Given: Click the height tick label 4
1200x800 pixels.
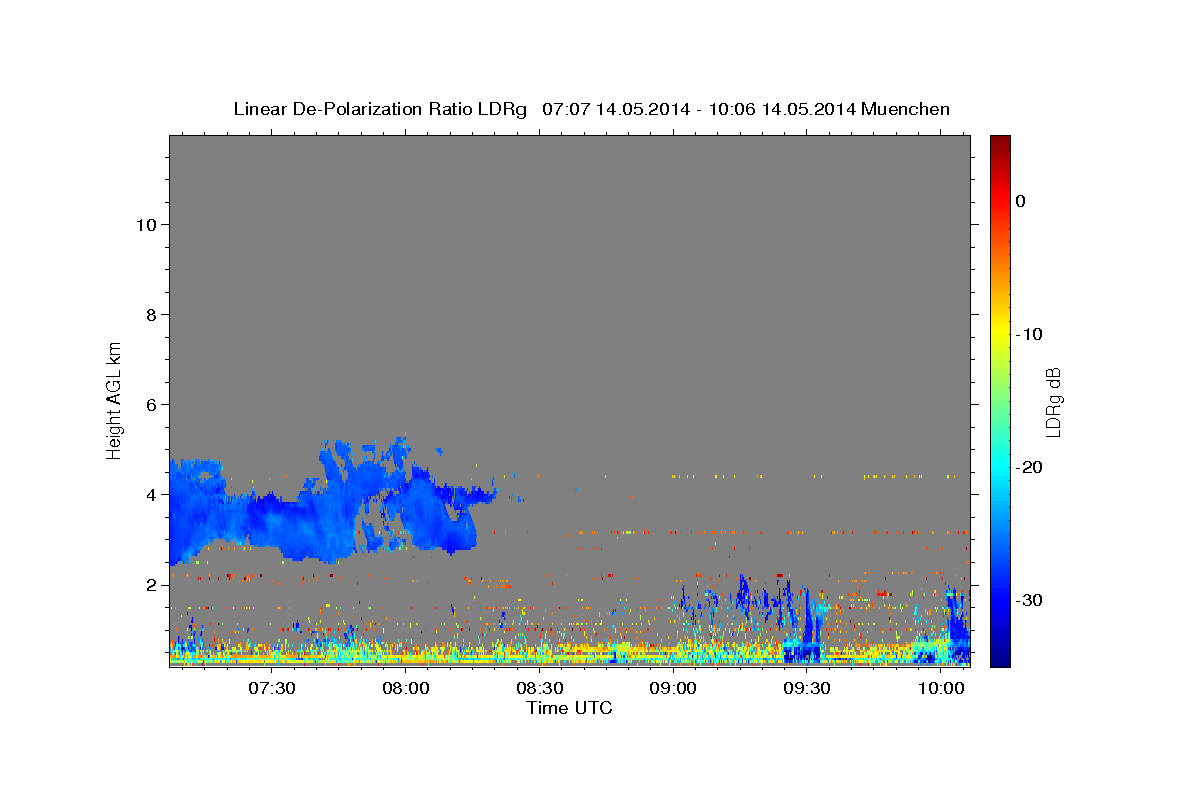Looking at the screenshot, I should (151, 495).
